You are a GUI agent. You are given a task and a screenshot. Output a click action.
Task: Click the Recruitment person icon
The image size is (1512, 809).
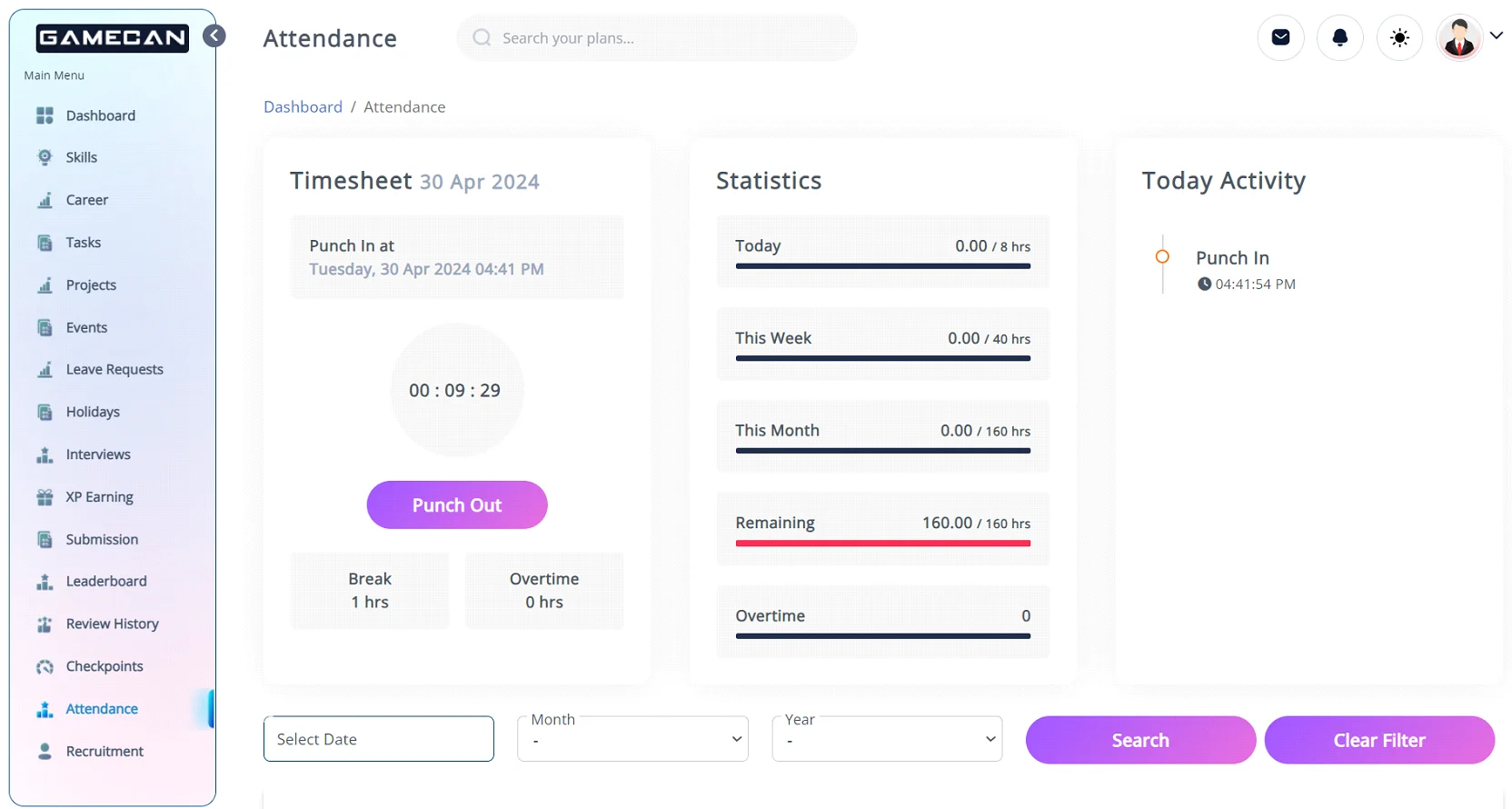pyautogui.click(x=45, y=752)
